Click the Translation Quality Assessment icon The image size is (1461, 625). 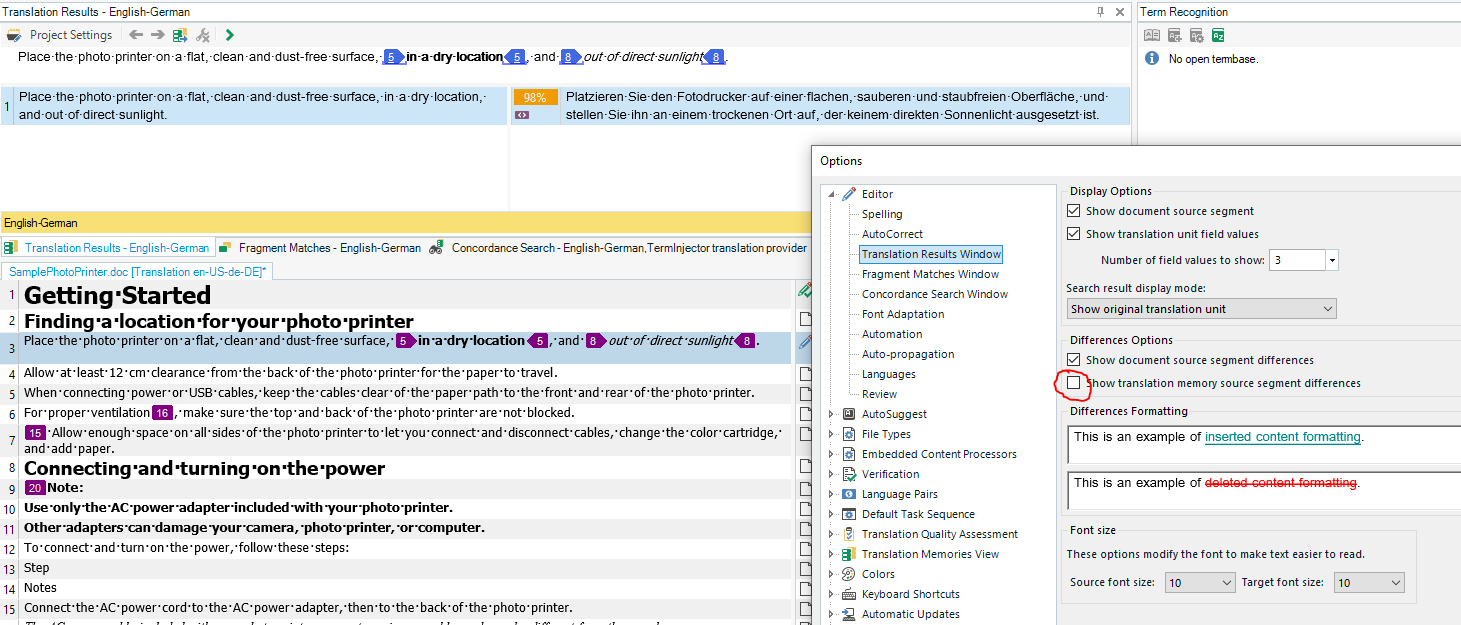[x=849, y=534]
